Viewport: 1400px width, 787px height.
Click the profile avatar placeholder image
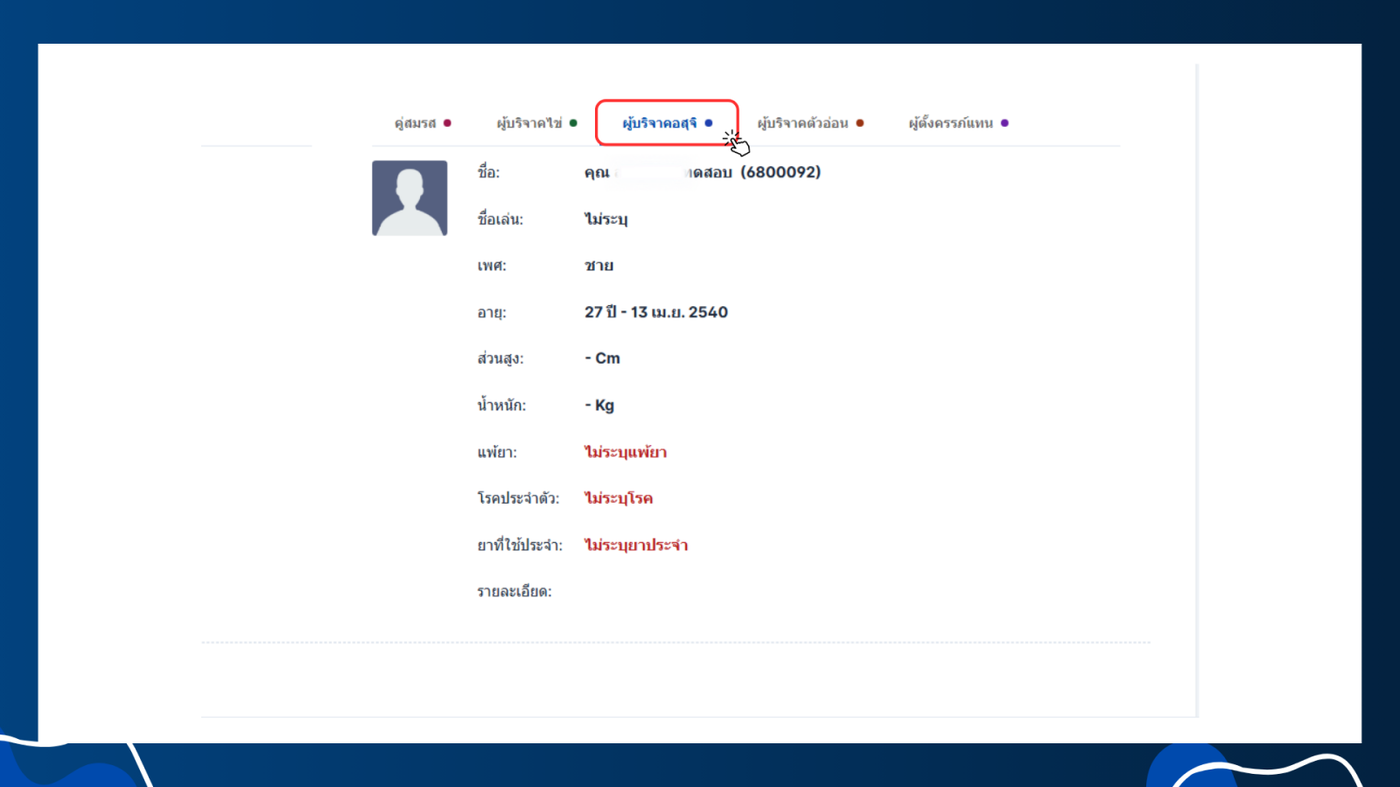tap(410, 198)
